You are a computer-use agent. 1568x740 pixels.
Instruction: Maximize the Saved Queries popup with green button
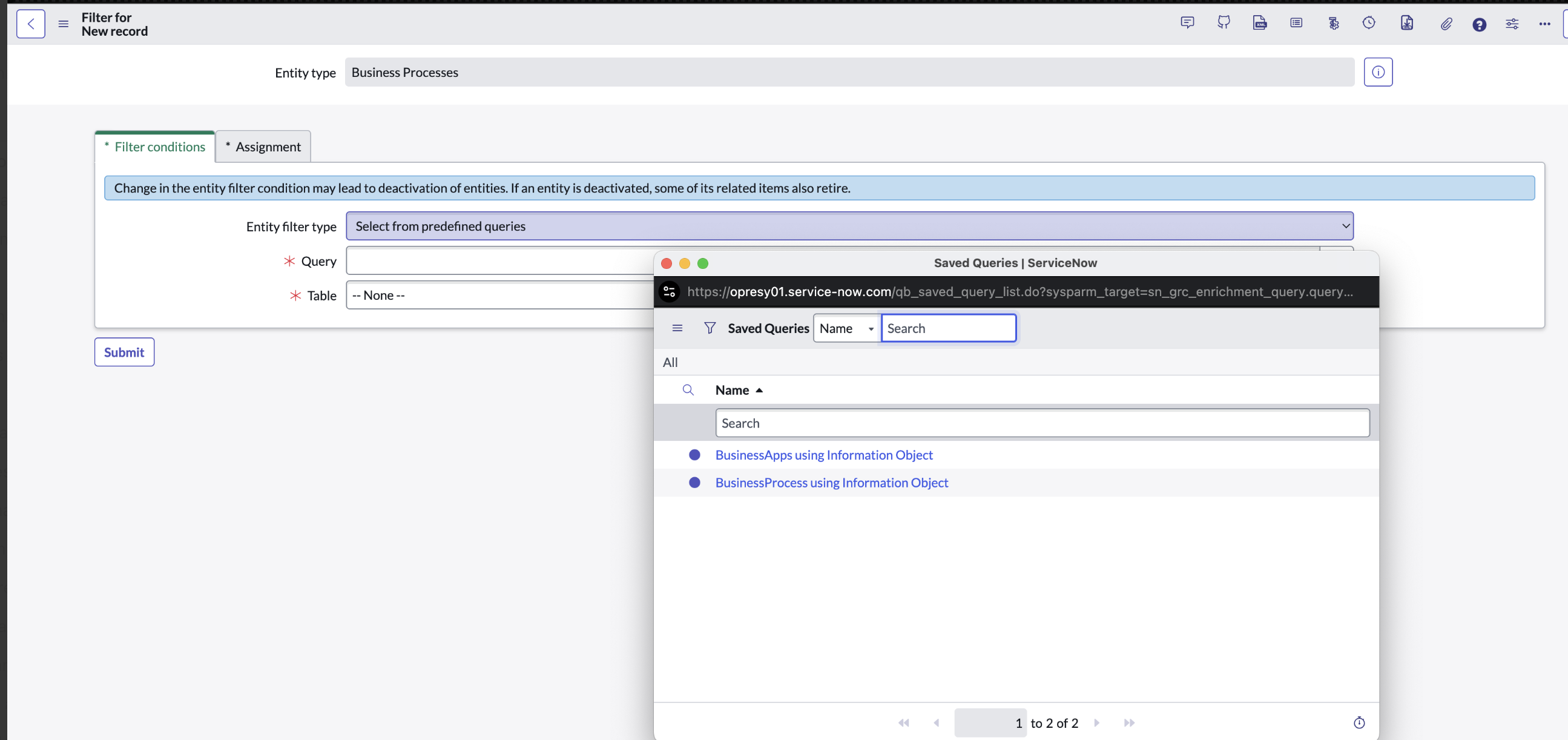703,263
